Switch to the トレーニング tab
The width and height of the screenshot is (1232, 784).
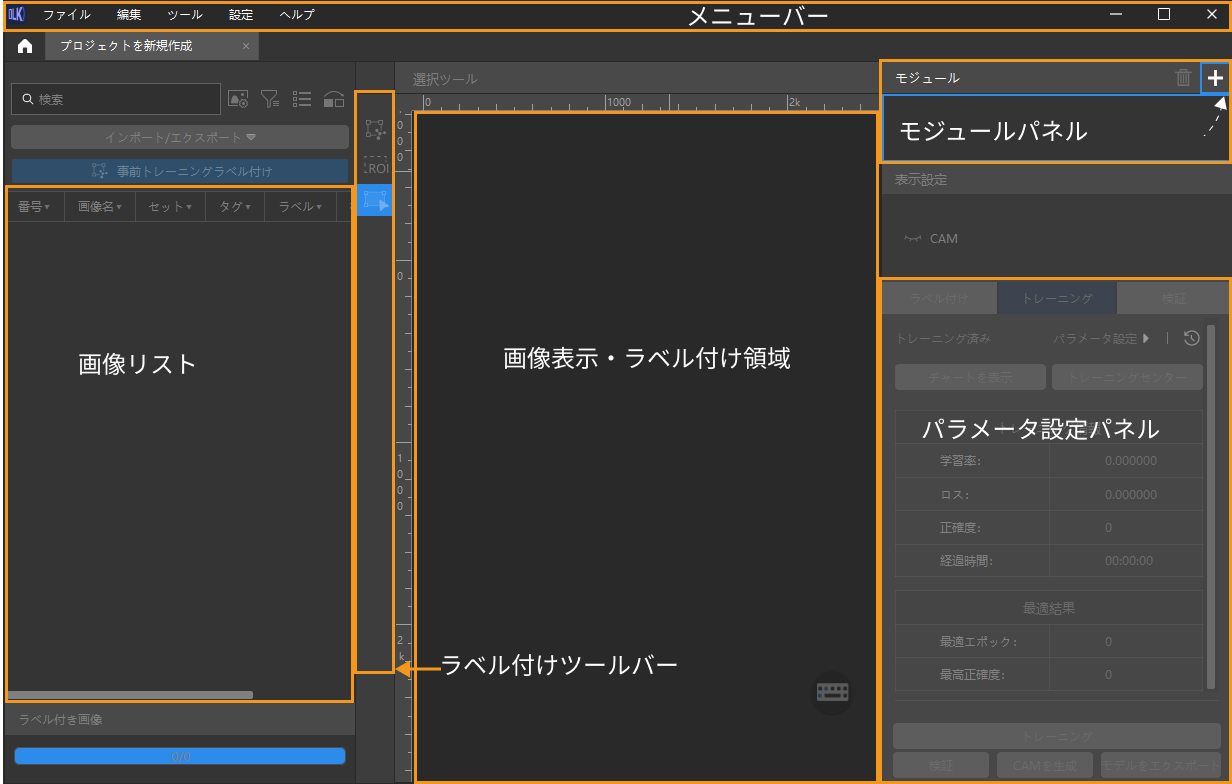1056,298
